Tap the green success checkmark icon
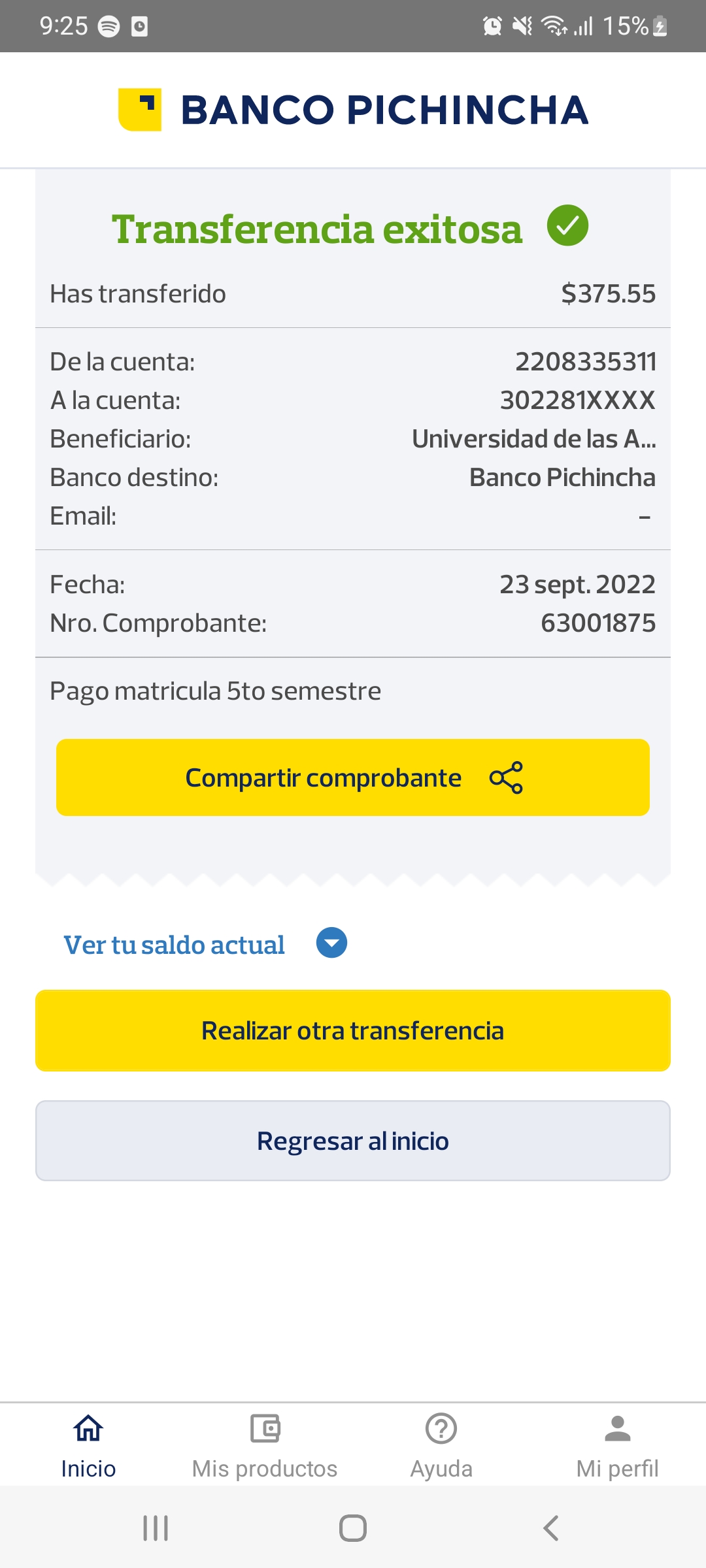Viewport: 706px width, 1568px height. click(567, 225)
